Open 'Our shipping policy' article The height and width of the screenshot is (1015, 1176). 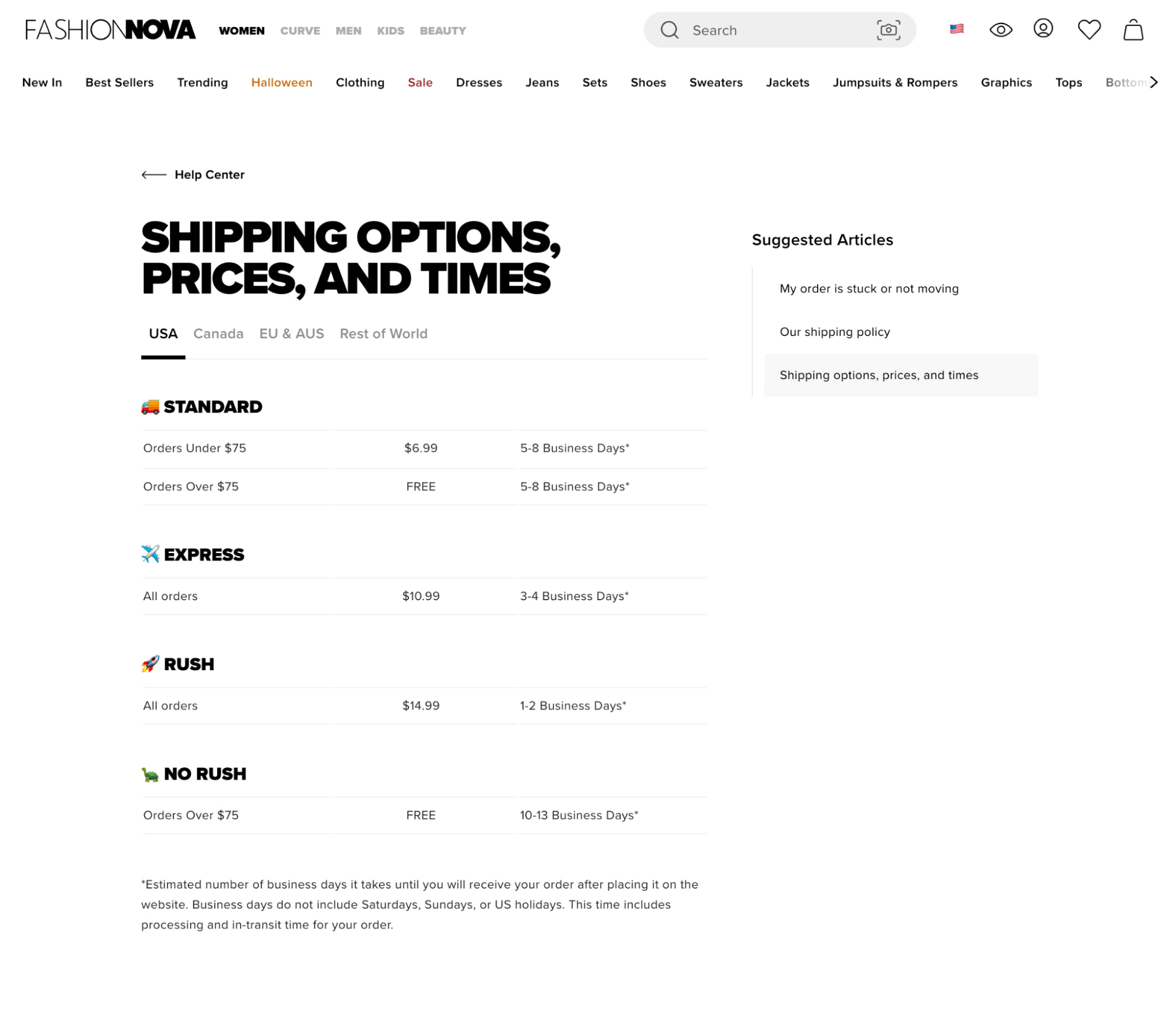click(x=834, y=332)
